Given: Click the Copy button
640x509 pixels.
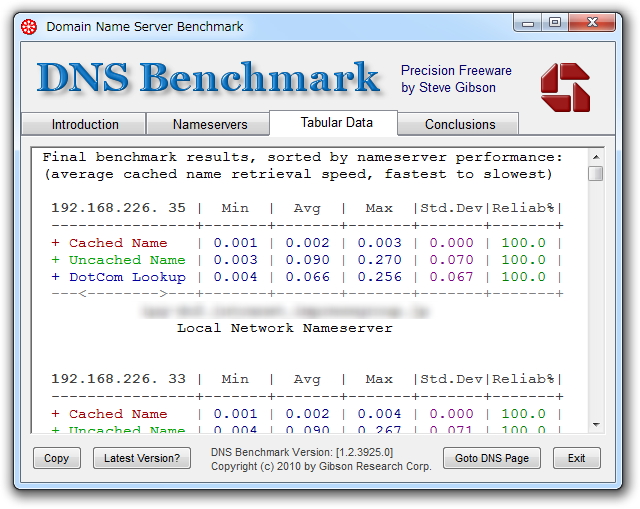Looking at the screenshot, I should [57, 458].
